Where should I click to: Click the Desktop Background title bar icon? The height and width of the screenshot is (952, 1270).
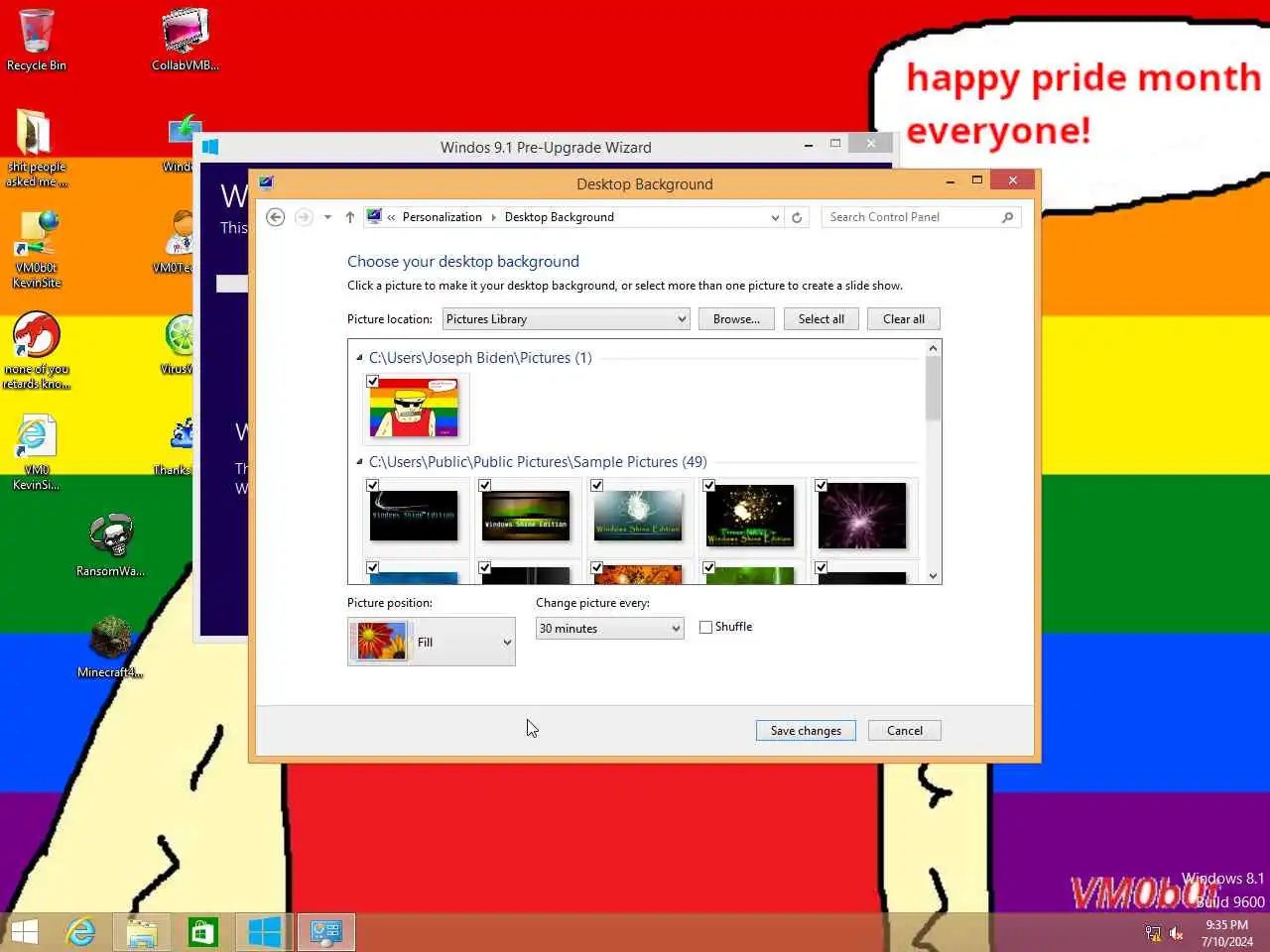266,182
